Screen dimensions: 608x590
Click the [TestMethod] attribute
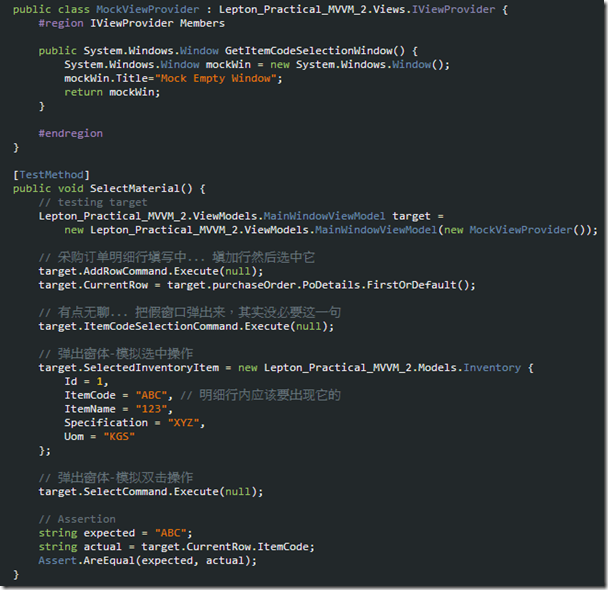pyautogui.click(x=51, y=175)
